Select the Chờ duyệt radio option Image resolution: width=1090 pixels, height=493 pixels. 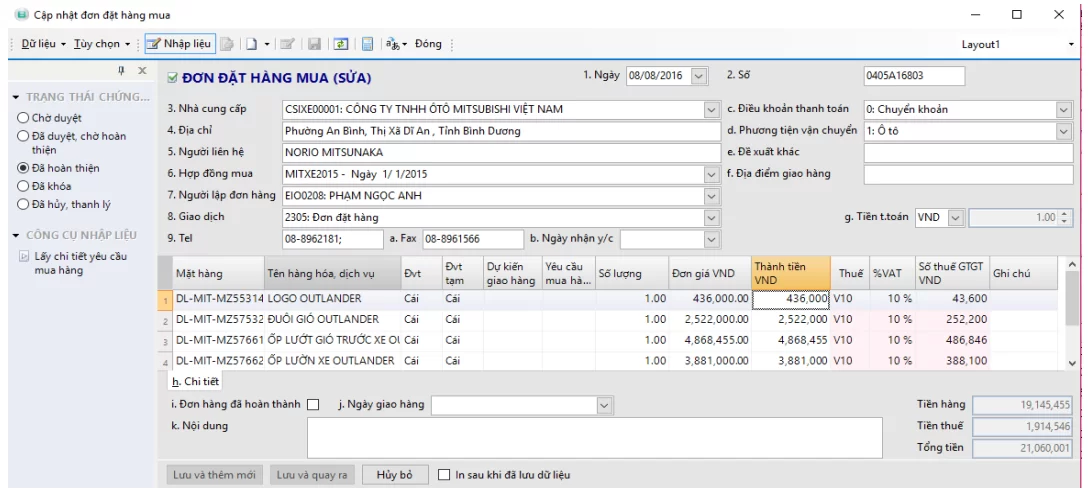point(23,117)
